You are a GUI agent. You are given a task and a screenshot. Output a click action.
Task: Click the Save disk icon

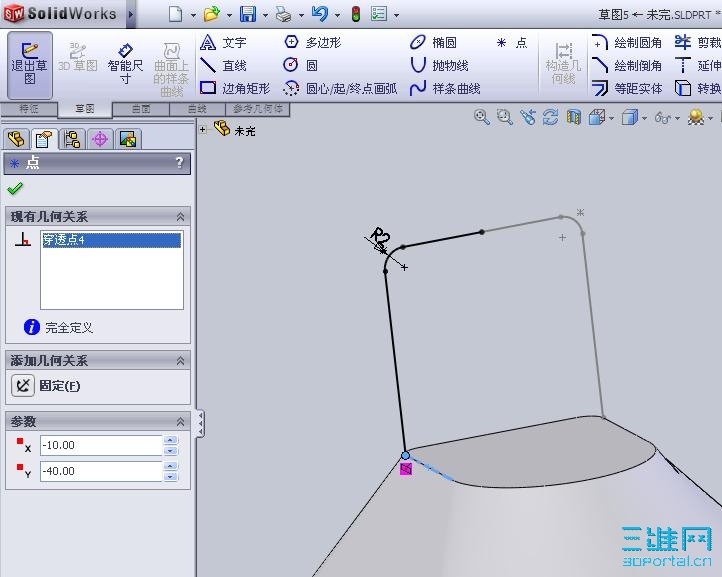point(248,14)
